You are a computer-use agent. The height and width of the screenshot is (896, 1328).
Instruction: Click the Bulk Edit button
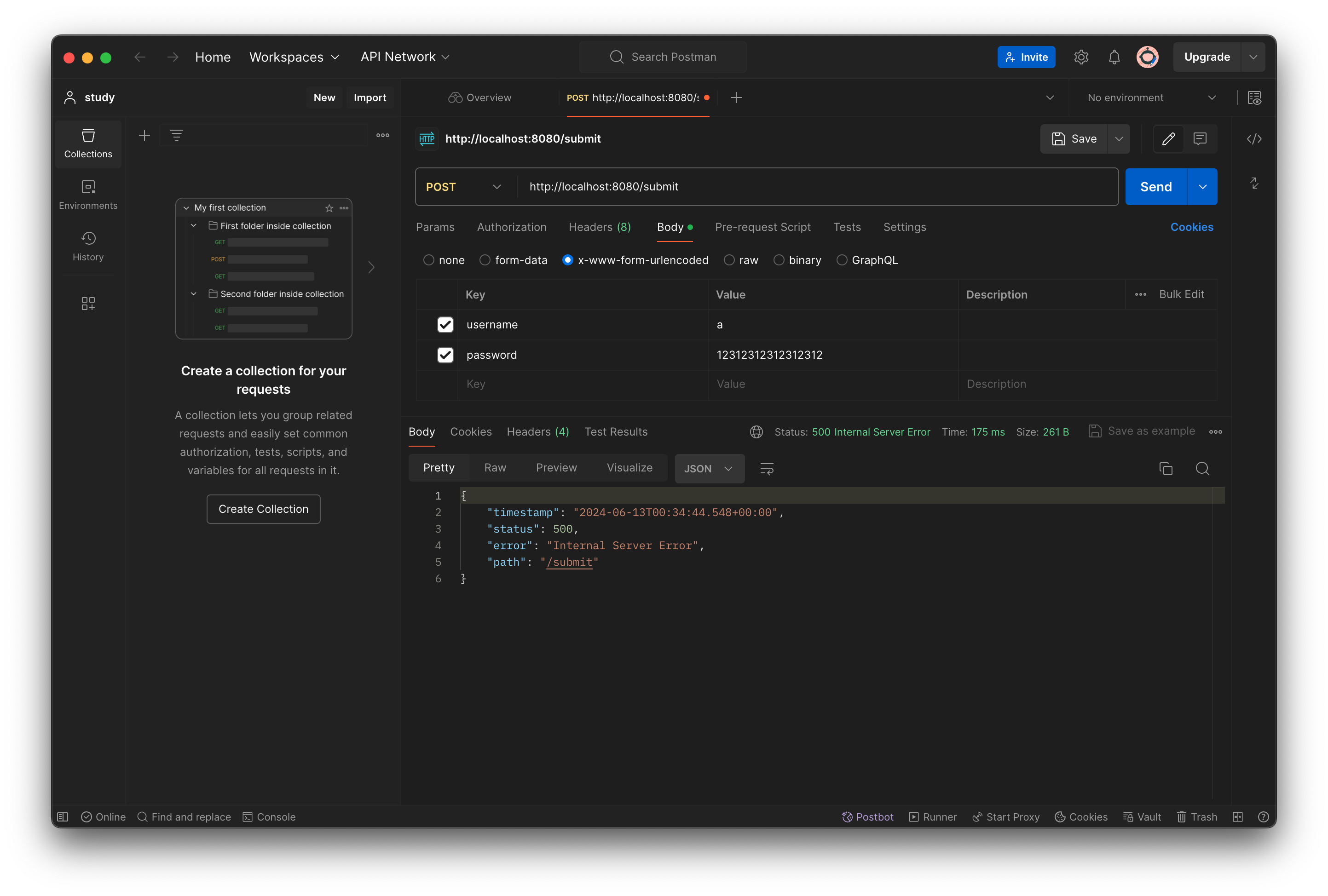click(1181, 294)
